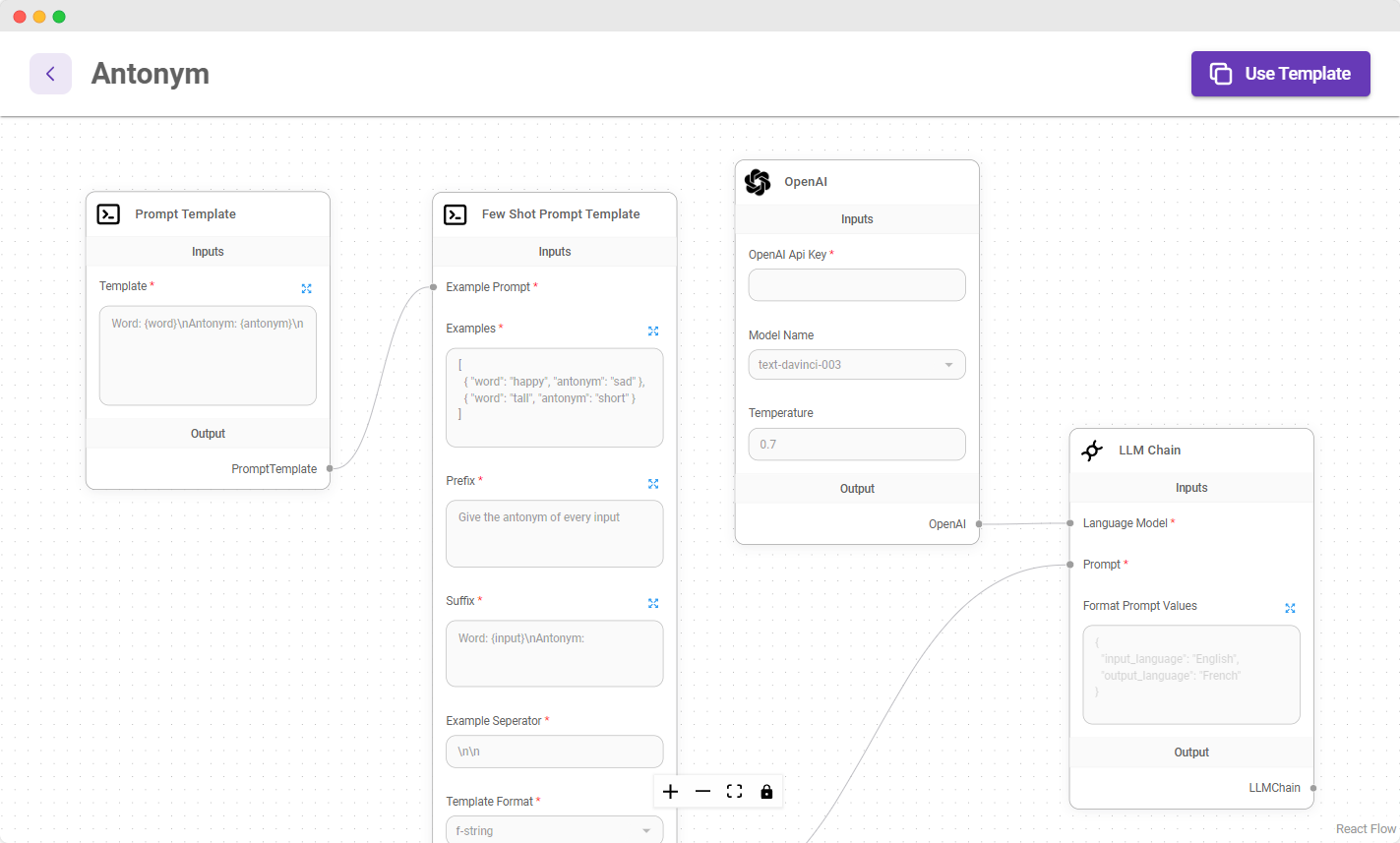Click the Template text area
Image resolution: width=1400 pixels, height=843 pixels.
(x=208, y=355)
